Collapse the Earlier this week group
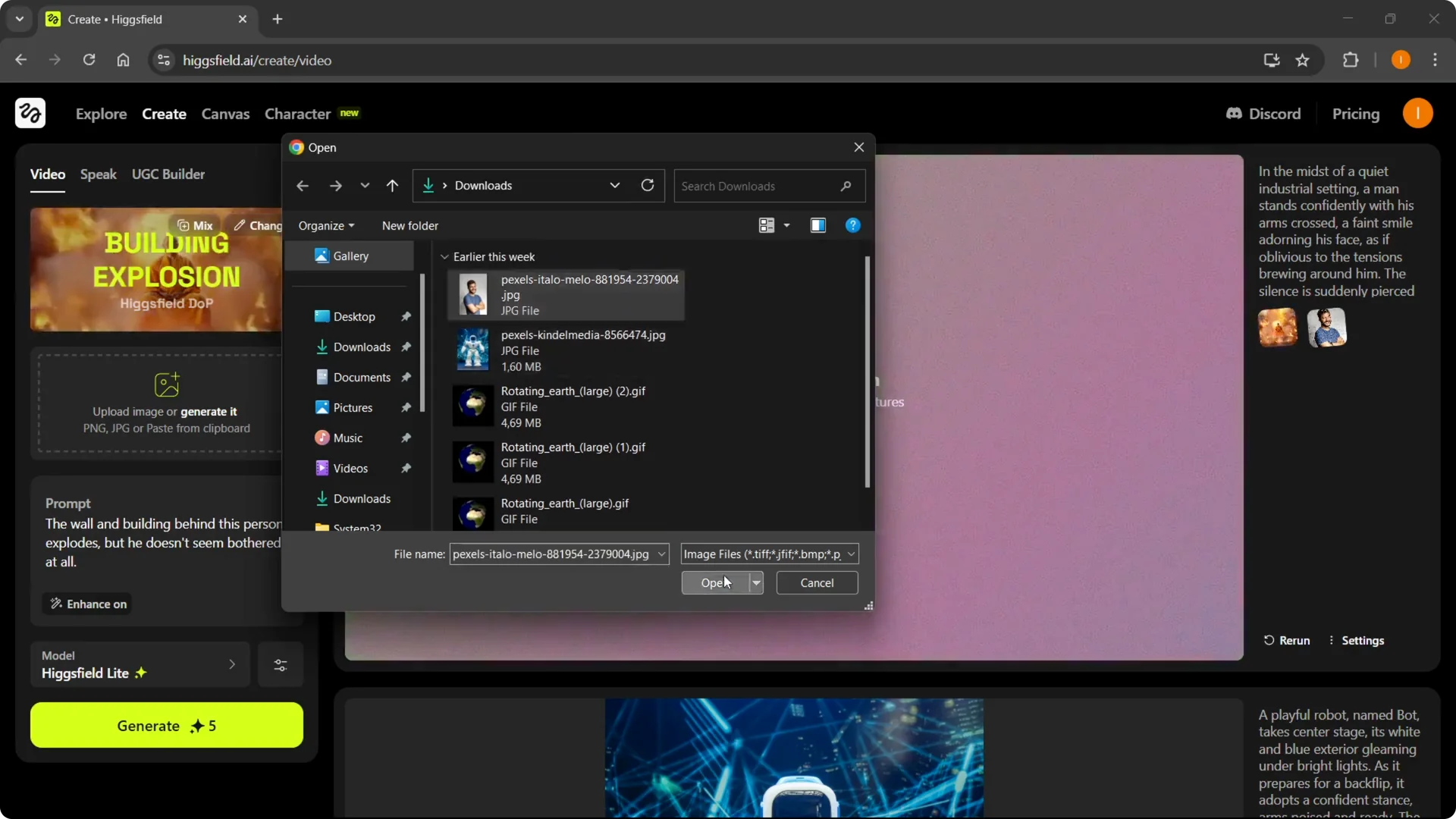The height and width of the screenshot is (819, 1456). [x=445, y=256]
